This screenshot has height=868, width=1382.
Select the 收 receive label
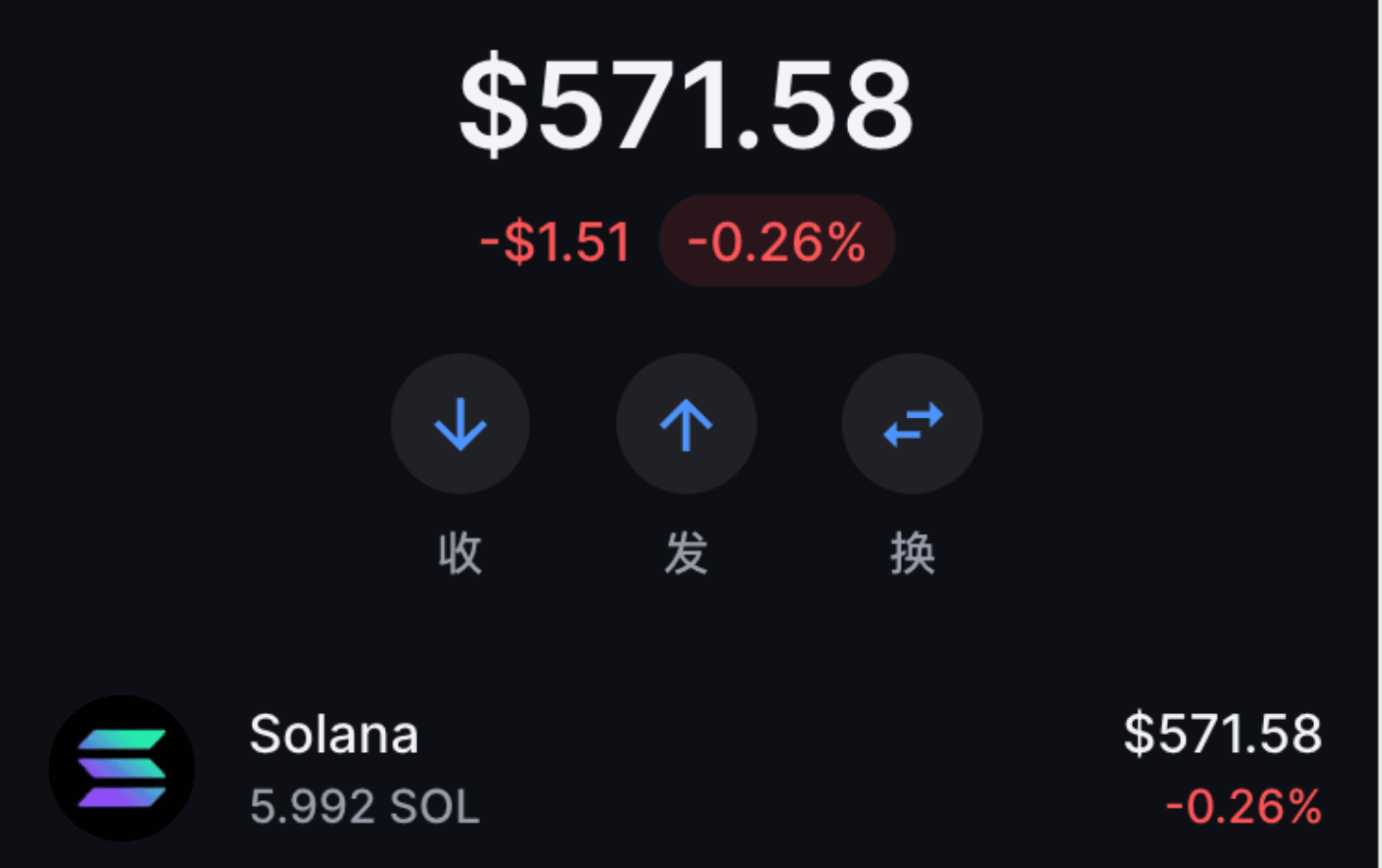pos(460,553)
